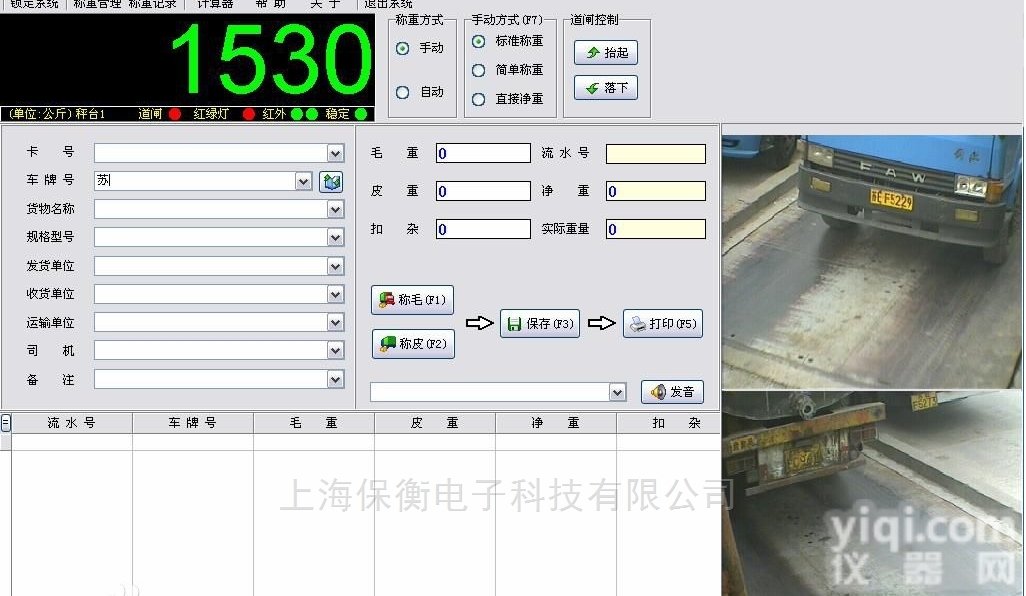Image resolution: width=1026 pixels, height=596 pixels.
Task: Click the up-arrow icon on 抬起 gate button
Action: pos(593,53)
